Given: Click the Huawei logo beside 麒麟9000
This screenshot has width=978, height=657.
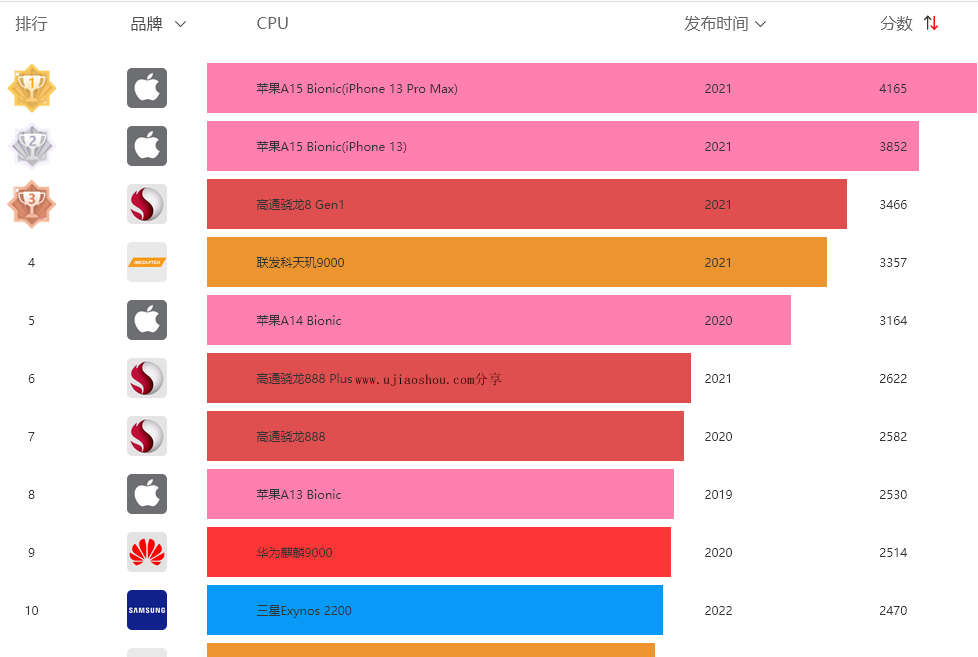Looking at the screenshot, I should tap(147, 552).
